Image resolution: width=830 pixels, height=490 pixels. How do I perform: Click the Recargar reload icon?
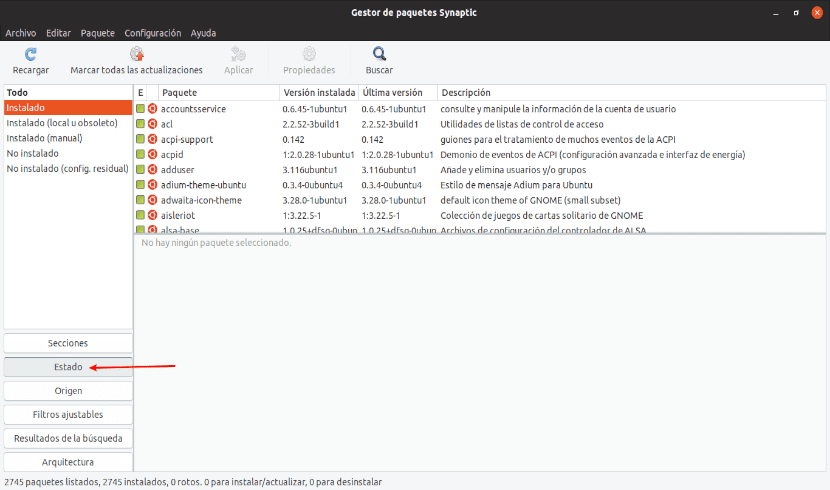31,54
